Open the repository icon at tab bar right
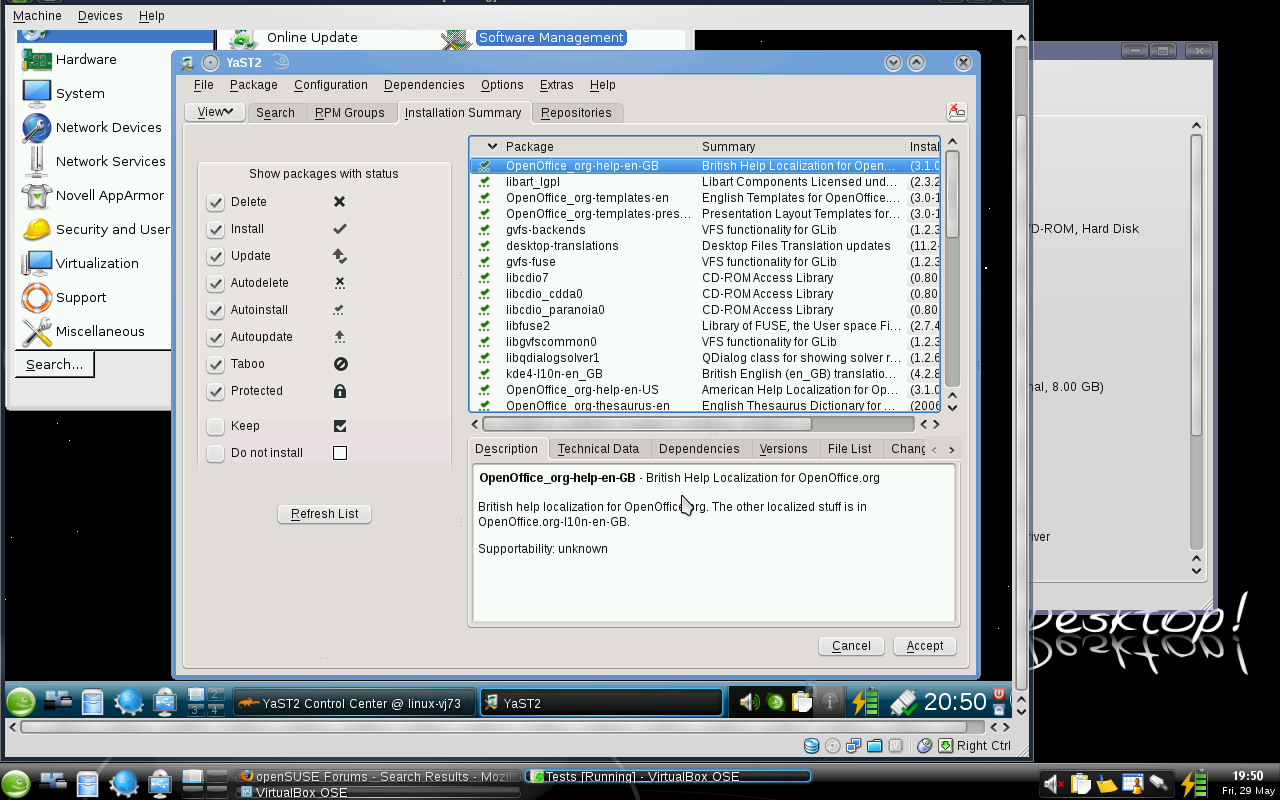1280x800 pixels. [957, 112]
